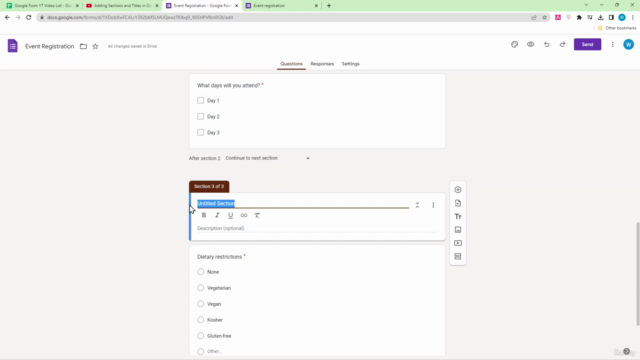Bookmark this page with the star

point(544,17)
